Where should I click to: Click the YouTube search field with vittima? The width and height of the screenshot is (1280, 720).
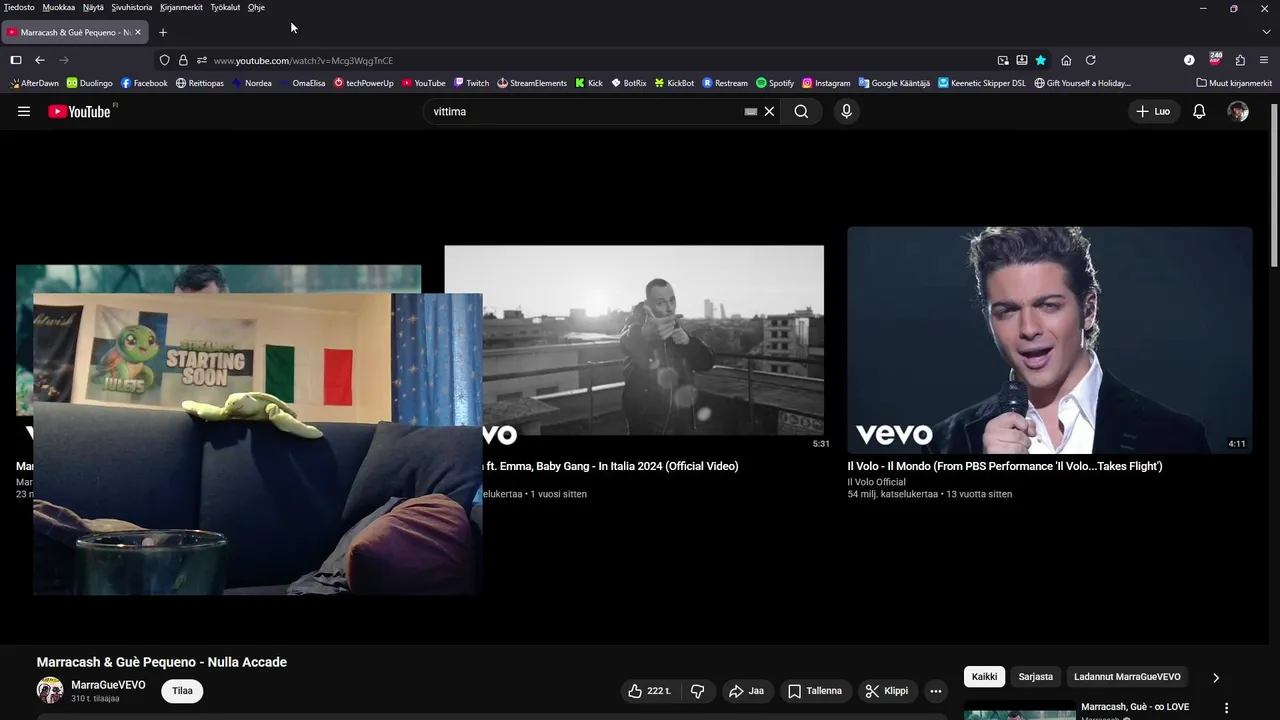click(585, 111)
